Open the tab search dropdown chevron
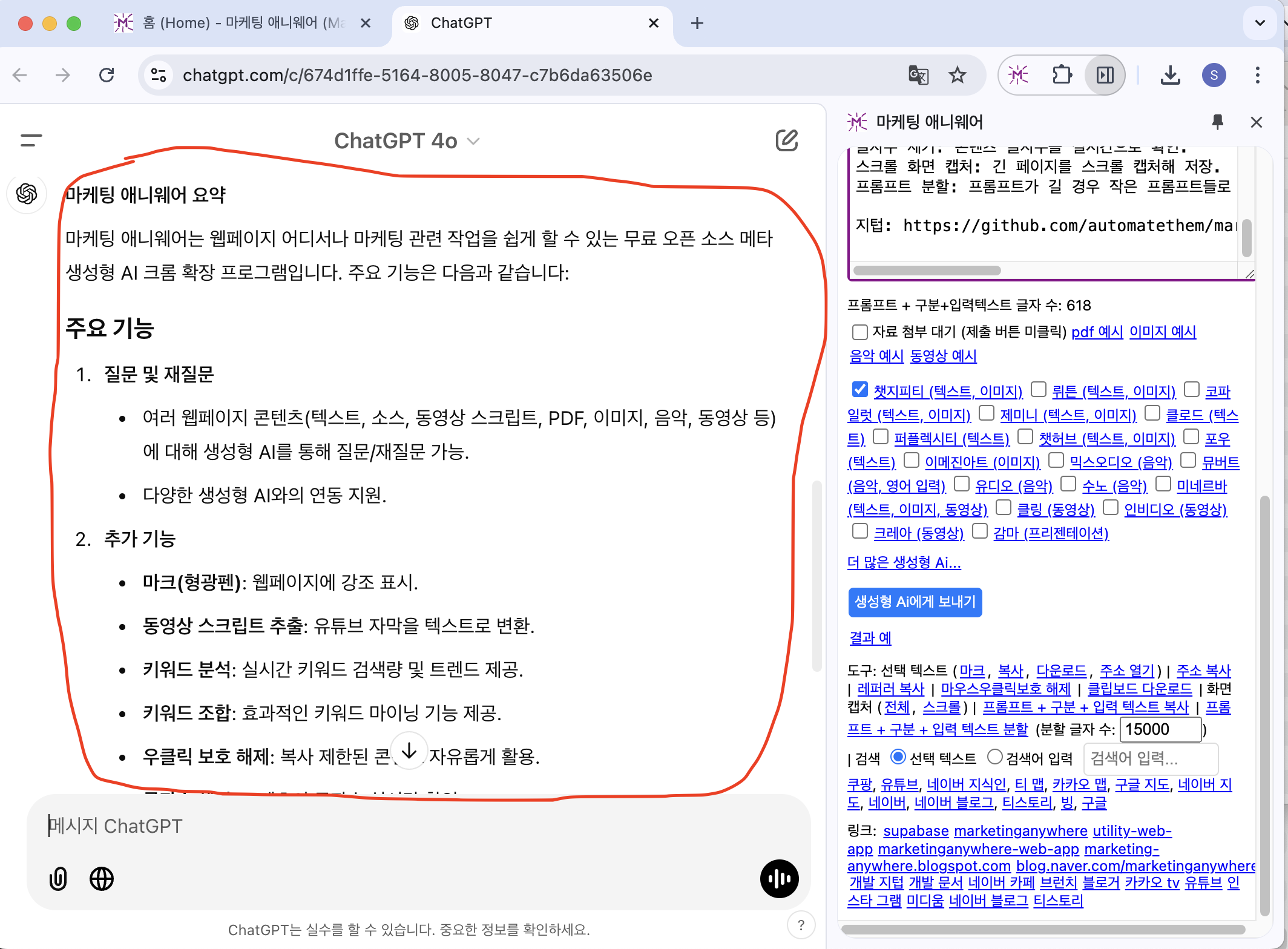 point(1260,23)
